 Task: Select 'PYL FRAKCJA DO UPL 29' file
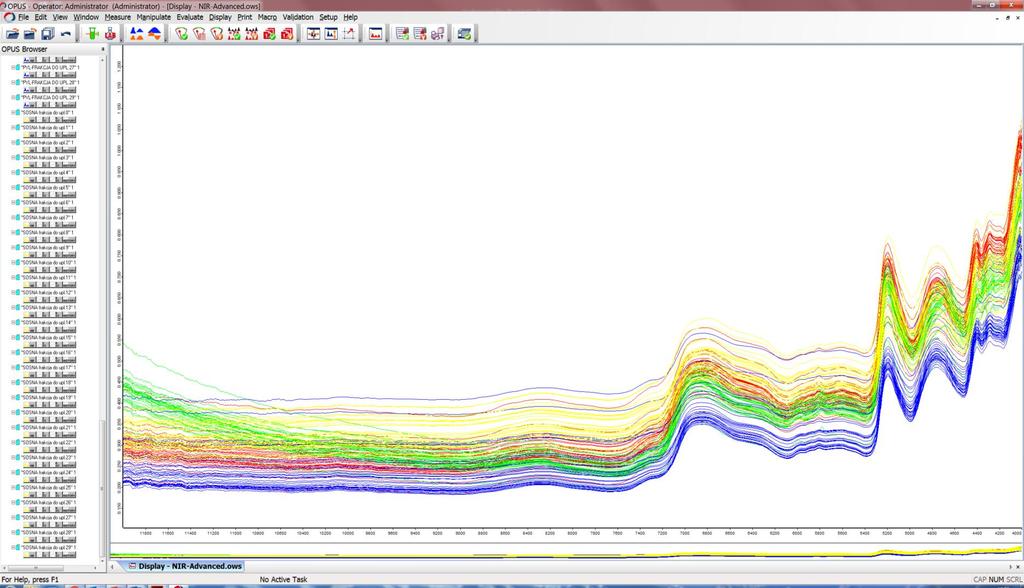coord(50,97)
